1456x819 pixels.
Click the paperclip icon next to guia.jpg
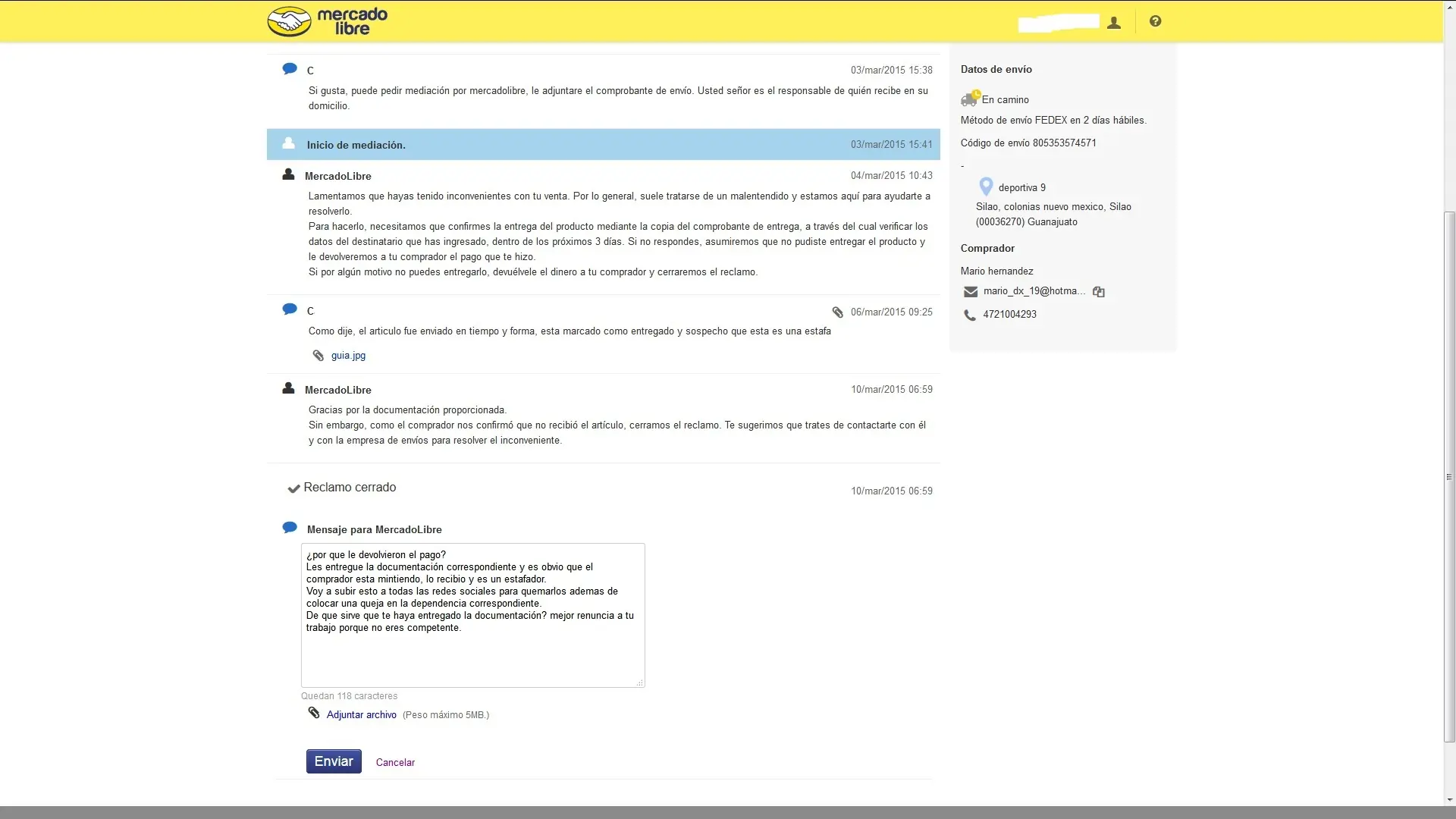tap(318, 356)
